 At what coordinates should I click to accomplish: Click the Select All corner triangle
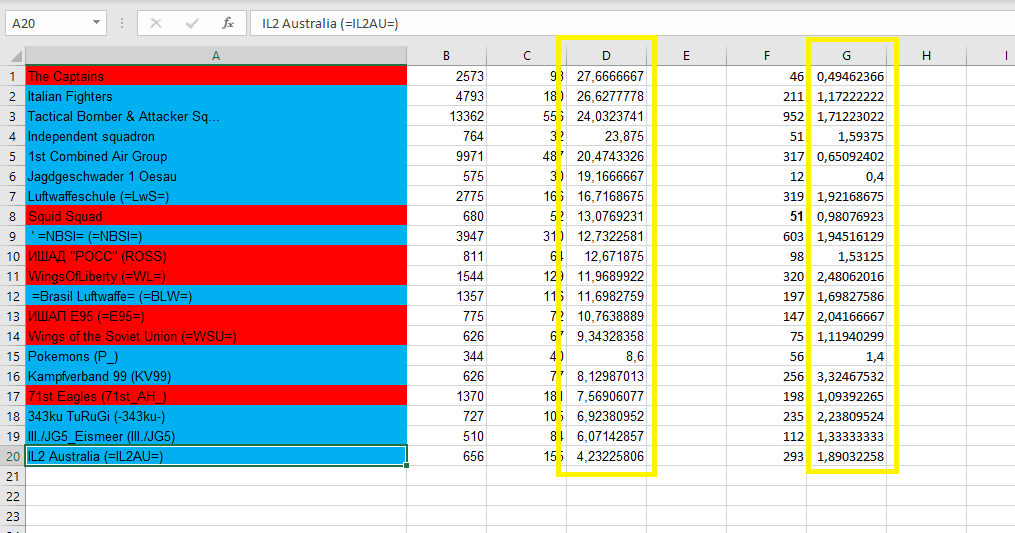(16, 56)
